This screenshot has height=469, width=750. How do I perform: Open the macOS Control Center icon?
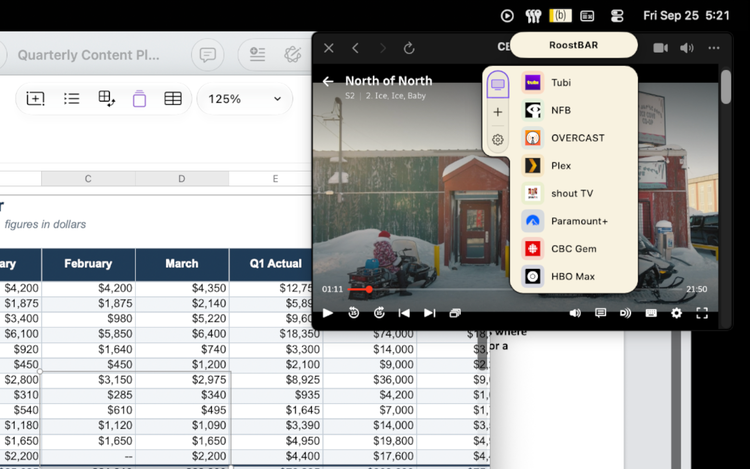tap(617, 16)
